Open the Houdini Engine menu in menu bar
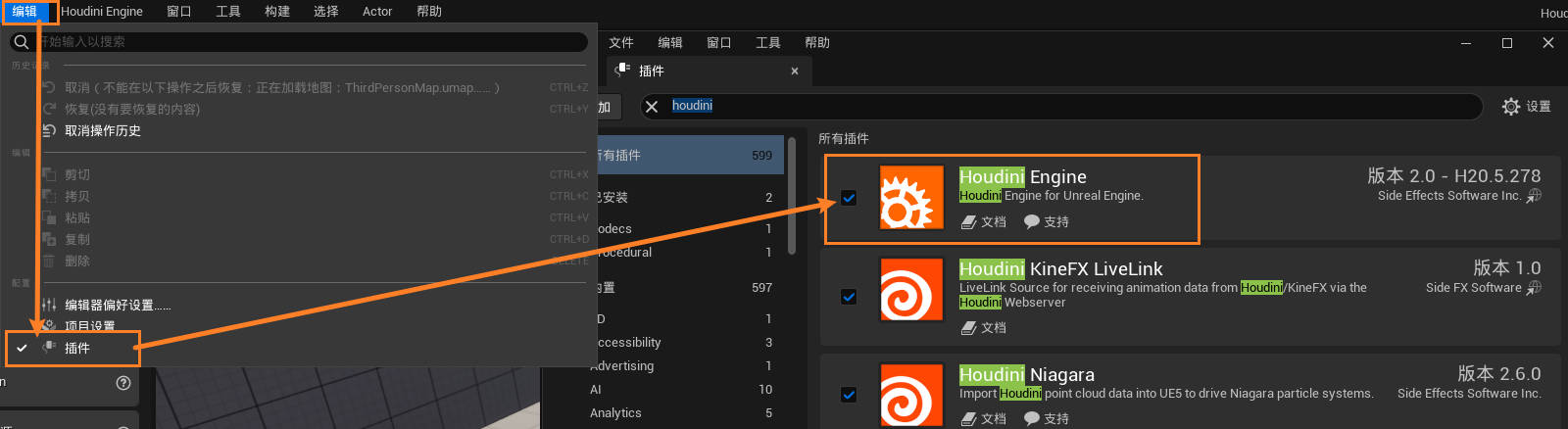 (x=102, y=12)
